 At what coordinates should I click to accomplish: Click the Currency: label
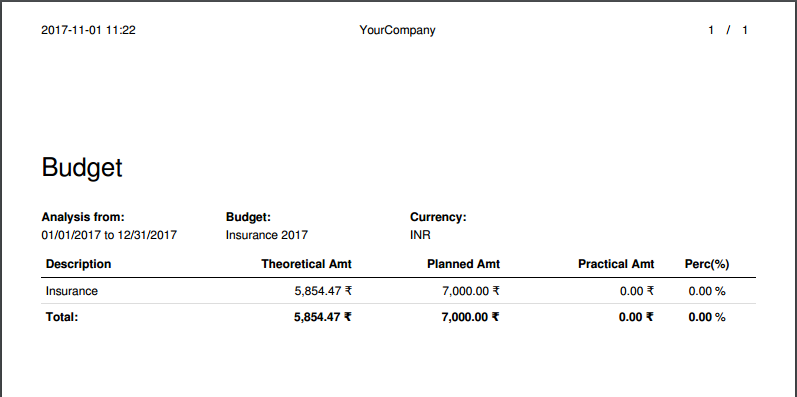438,217
